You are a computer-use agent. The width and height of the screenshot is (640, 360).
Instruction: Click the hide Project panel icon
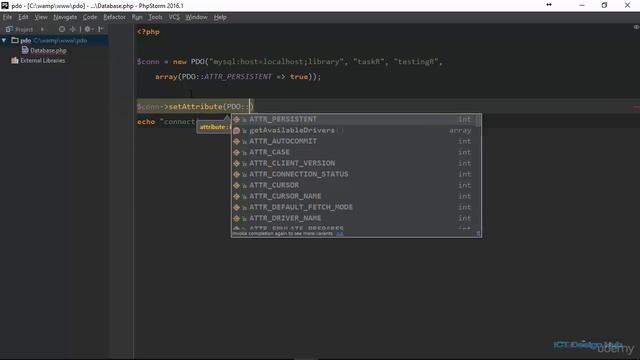click(100, 29)
